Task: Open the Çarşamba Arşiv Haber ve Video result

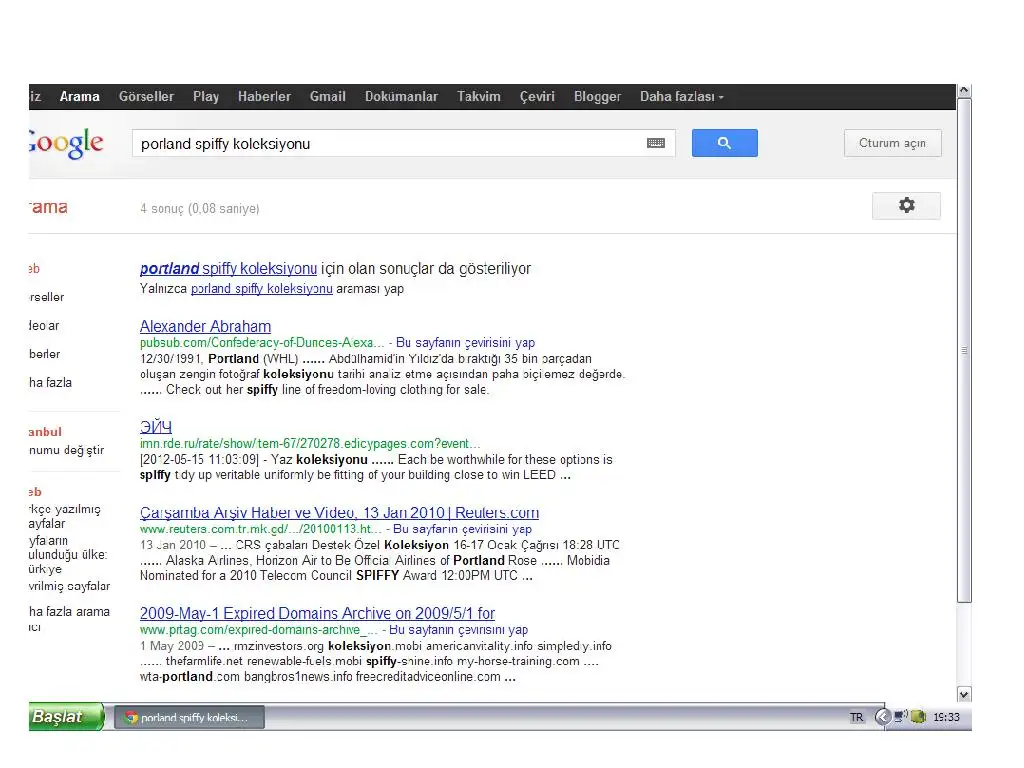Action: pos(339,513)
